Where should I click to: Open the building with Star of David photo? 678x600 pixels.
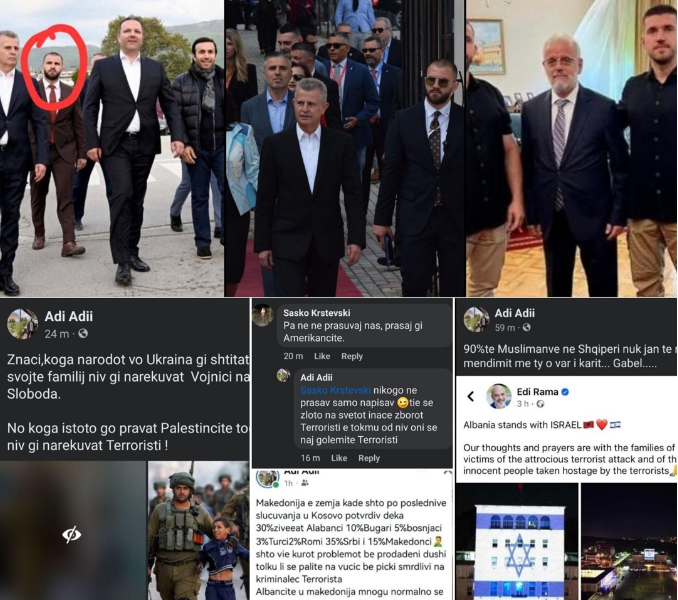click(517, 541)
